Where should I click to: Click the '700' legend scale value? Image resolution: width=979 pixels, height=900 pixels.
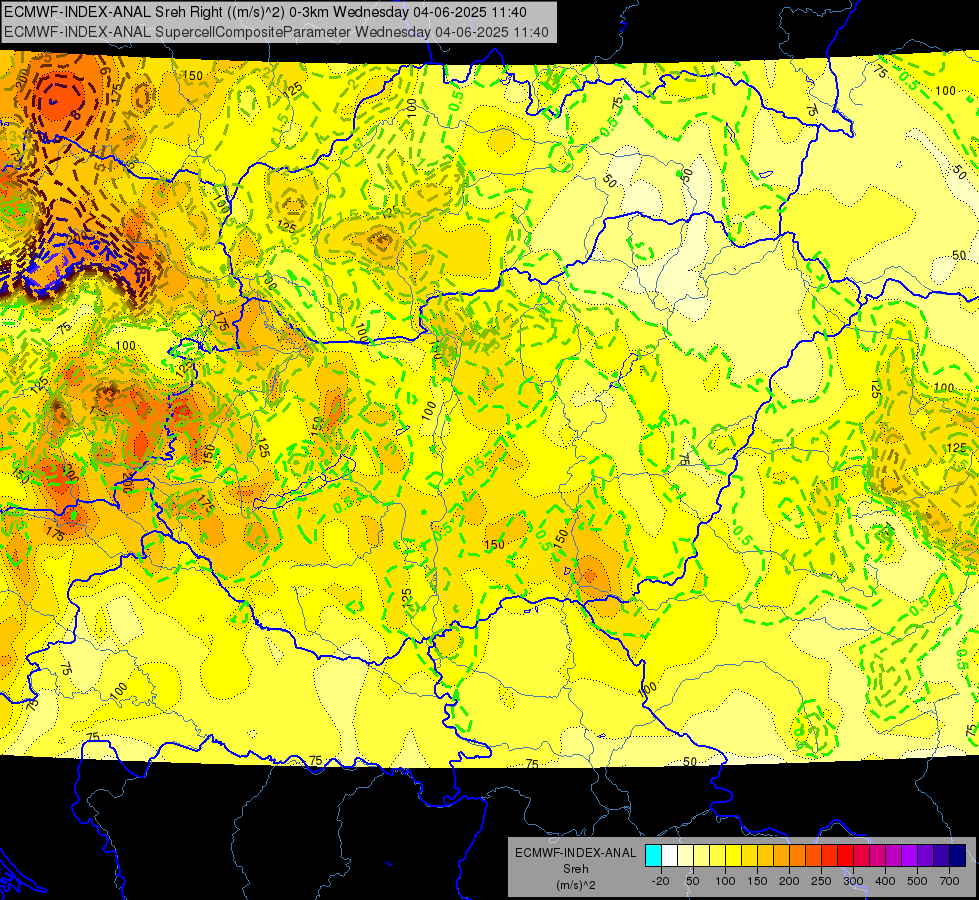pos(949,881)
